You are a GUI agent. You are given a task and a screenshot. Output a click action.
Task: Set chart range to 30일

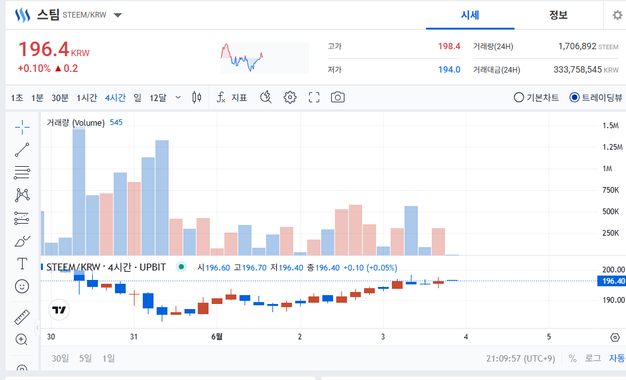(60, 358)
